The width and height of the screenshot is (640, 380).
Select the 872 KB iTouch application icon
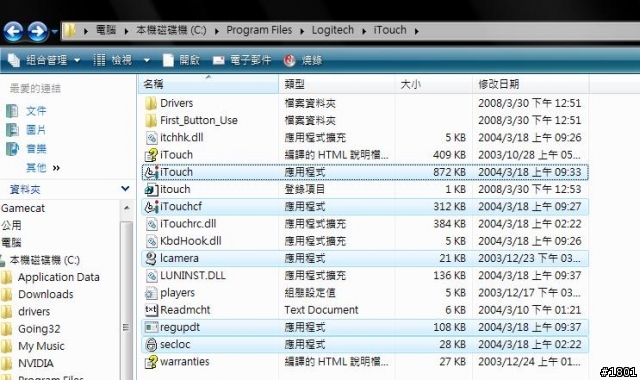(151, 172)
